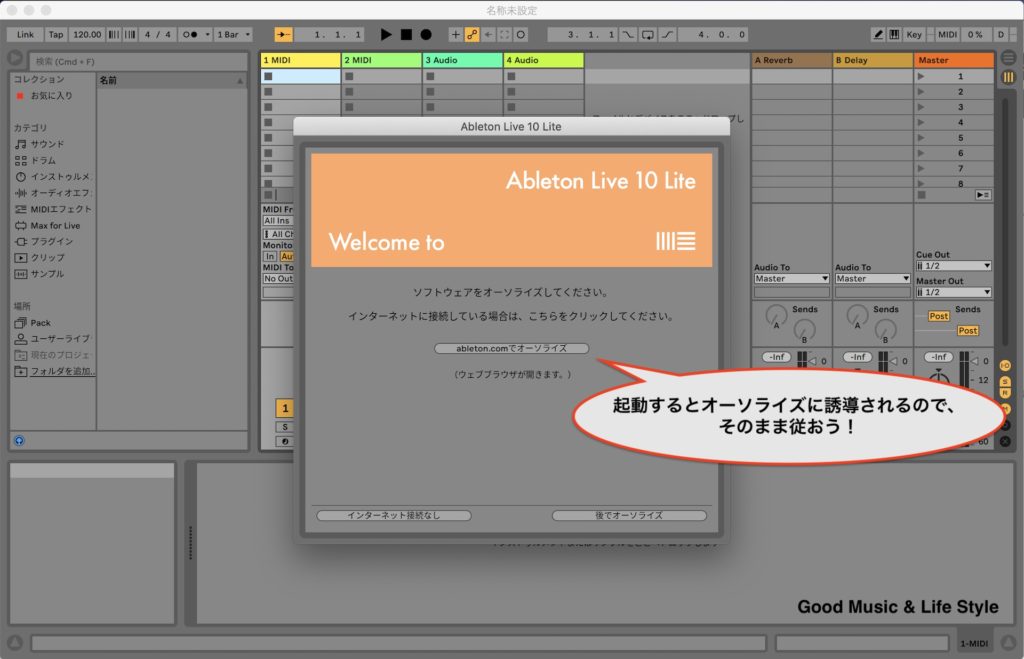Click the browser show/hide triangle icon

coord(14,58)
